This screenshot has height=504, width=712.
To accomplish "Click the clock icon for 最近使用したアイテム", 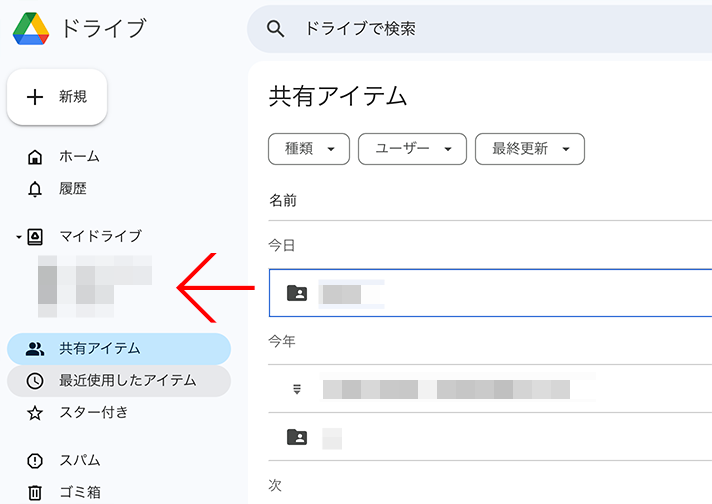I will pos(35,380).
